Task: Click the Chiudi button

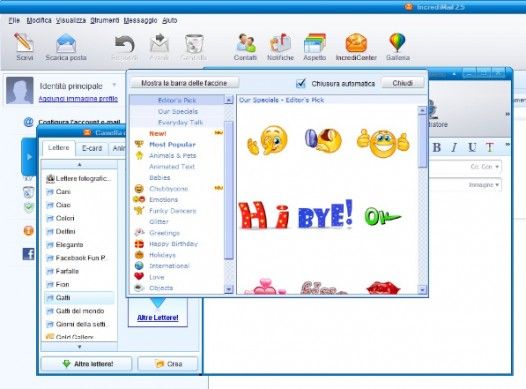Action: [403, 83]
